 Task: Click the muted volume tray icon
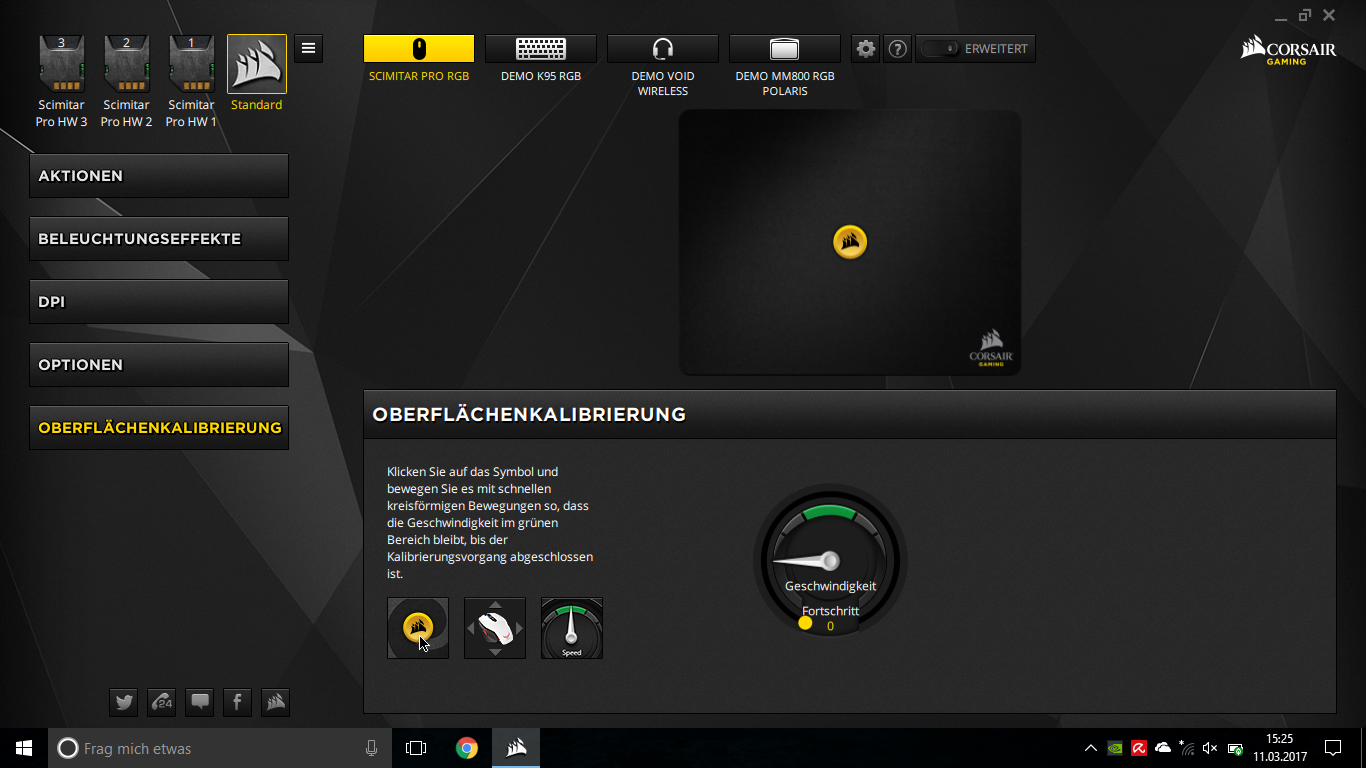pos(1211,748)
